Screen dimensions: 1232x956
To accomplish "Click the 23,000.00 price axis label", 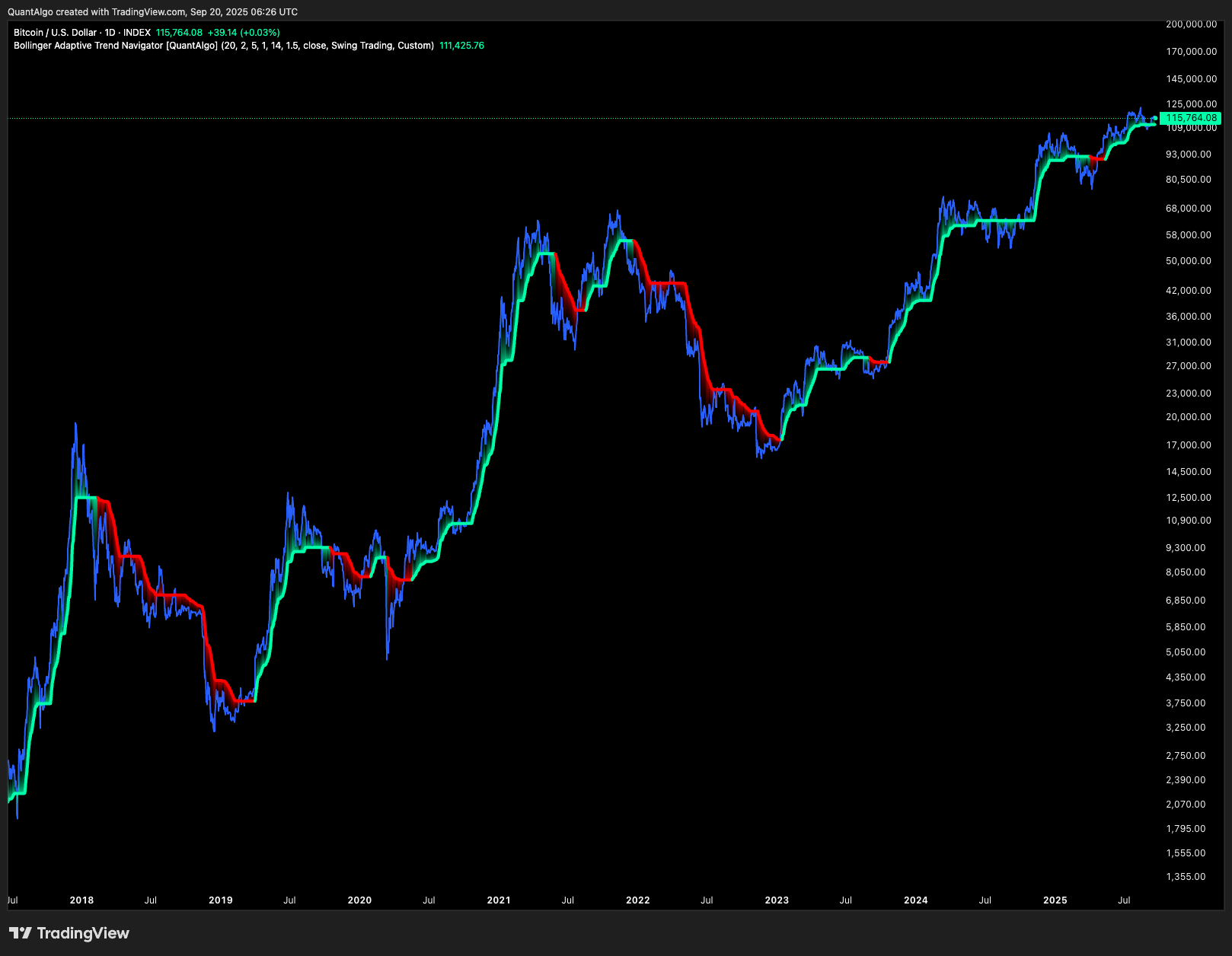I will [1189, 394].
